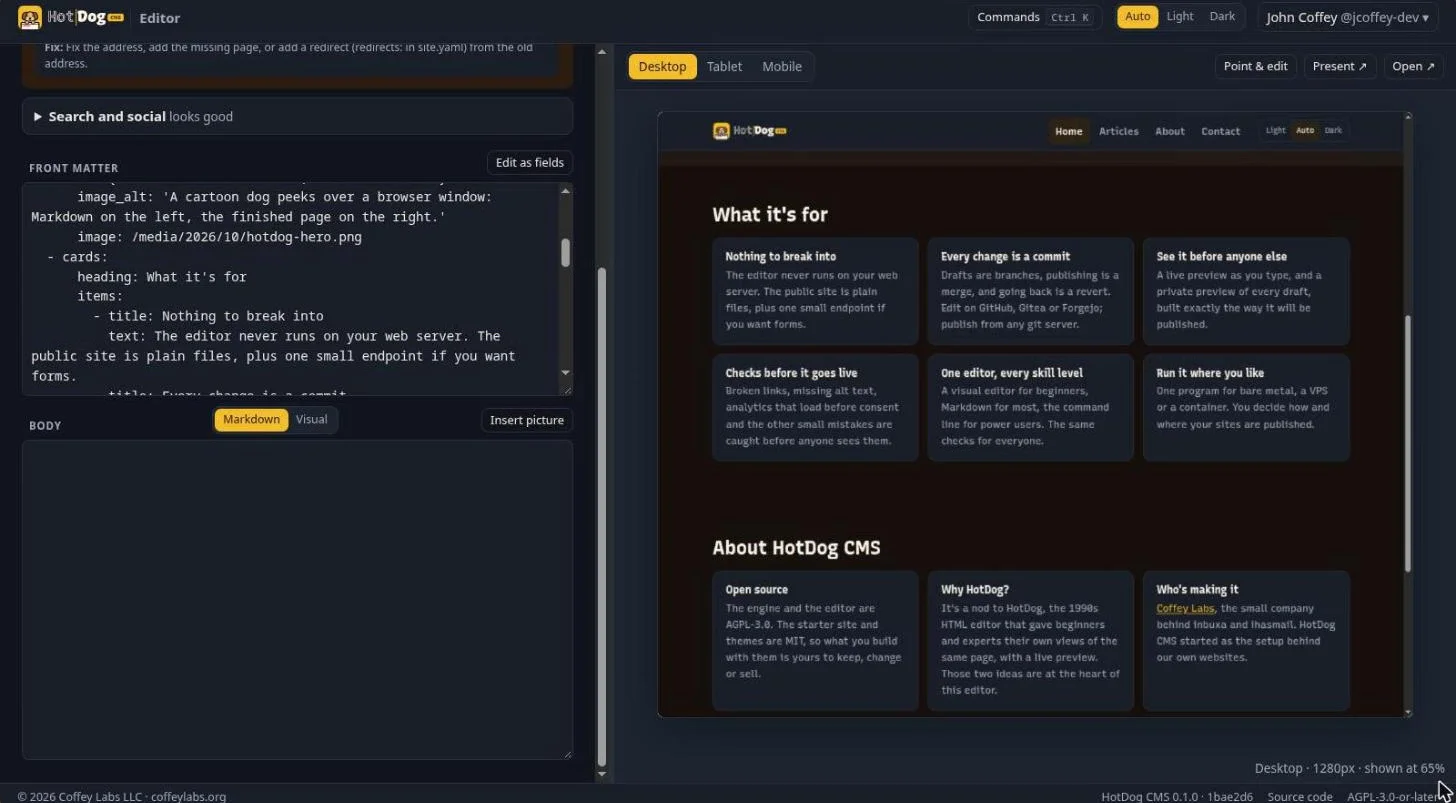Image resolution: width=1456 pixels, height=803 pixels.
Task: Switch the editor theme to Light
Action: [x=1179, y=17]
